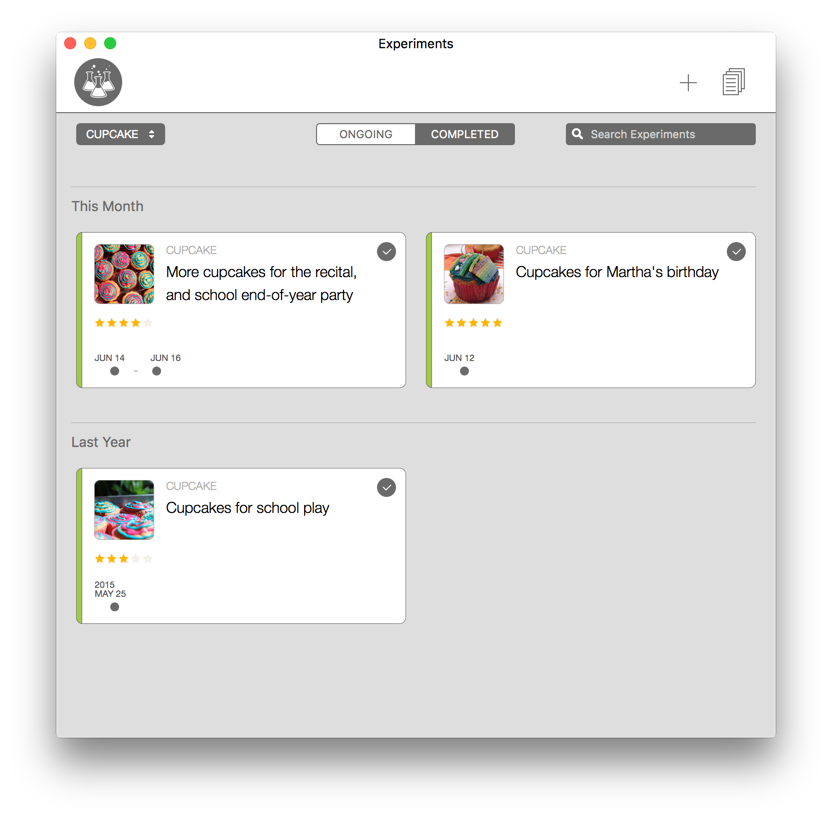The image size is (832, 818).
Task: Switch to the ONGOING tab
Action: (x=366, y=134)
